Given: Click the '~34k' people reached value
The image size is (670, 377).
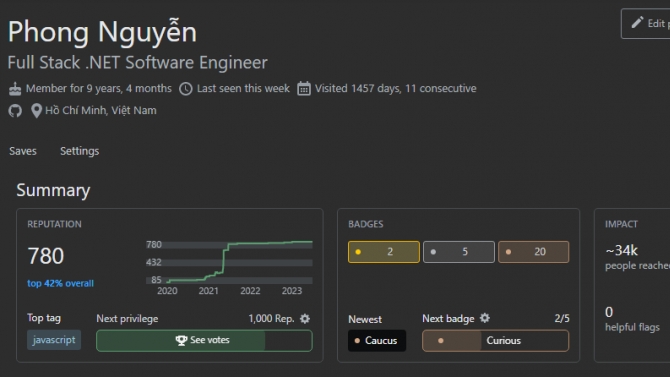Looking at the screenshot, I should [x=622, y=250].
